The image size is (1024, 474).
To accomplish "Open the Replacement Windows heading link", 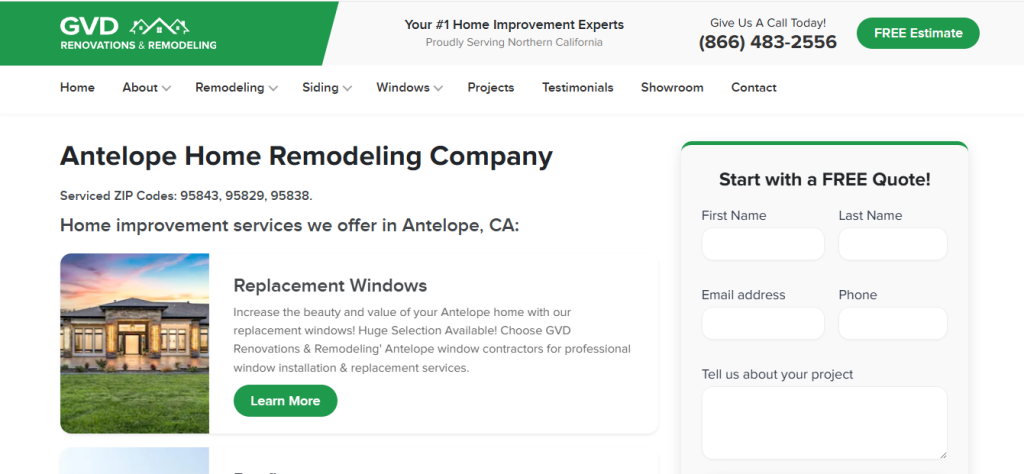I will click(x=330, y=286).
